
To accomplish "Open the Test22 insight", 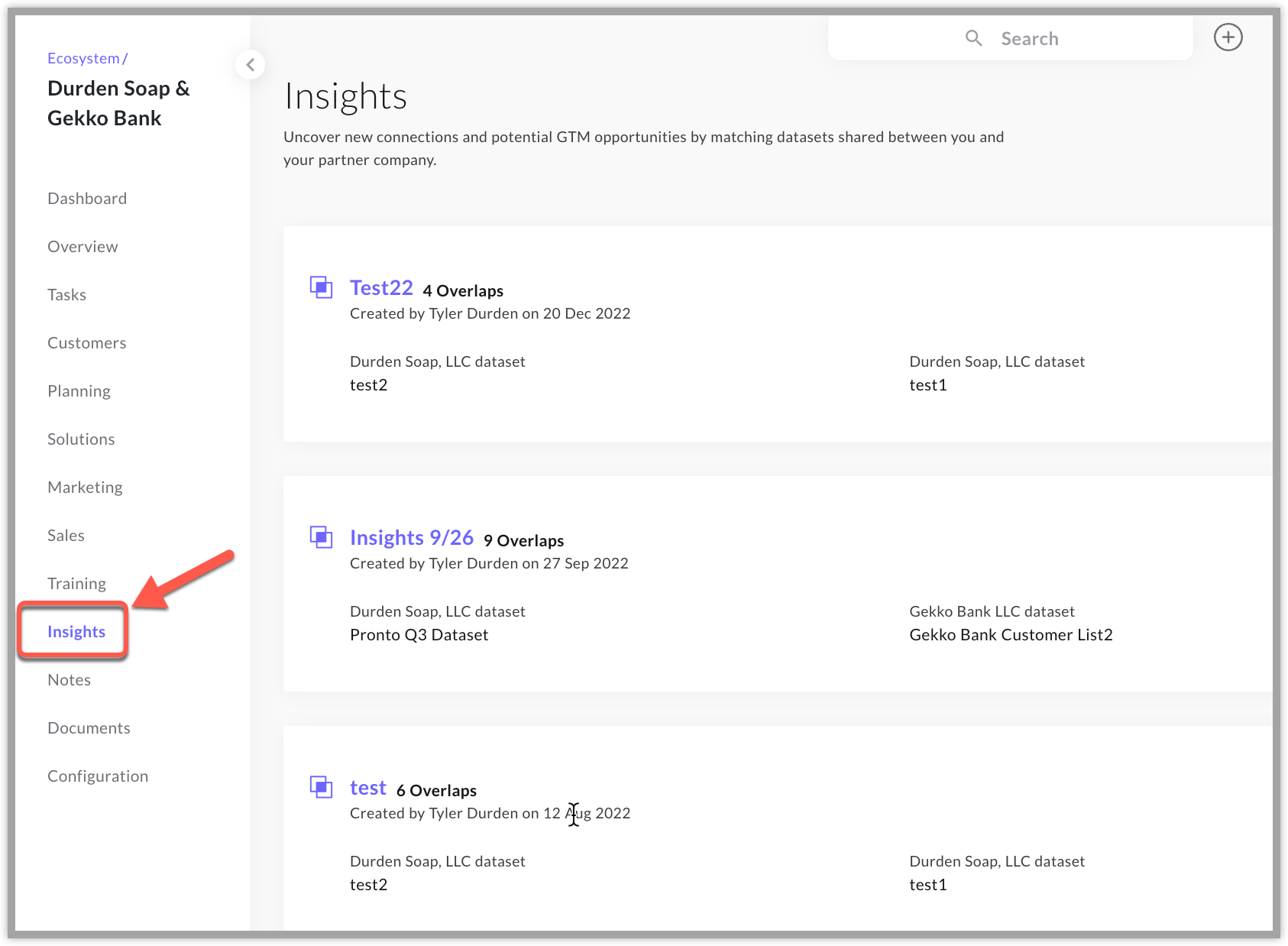I will pos(381,288).
